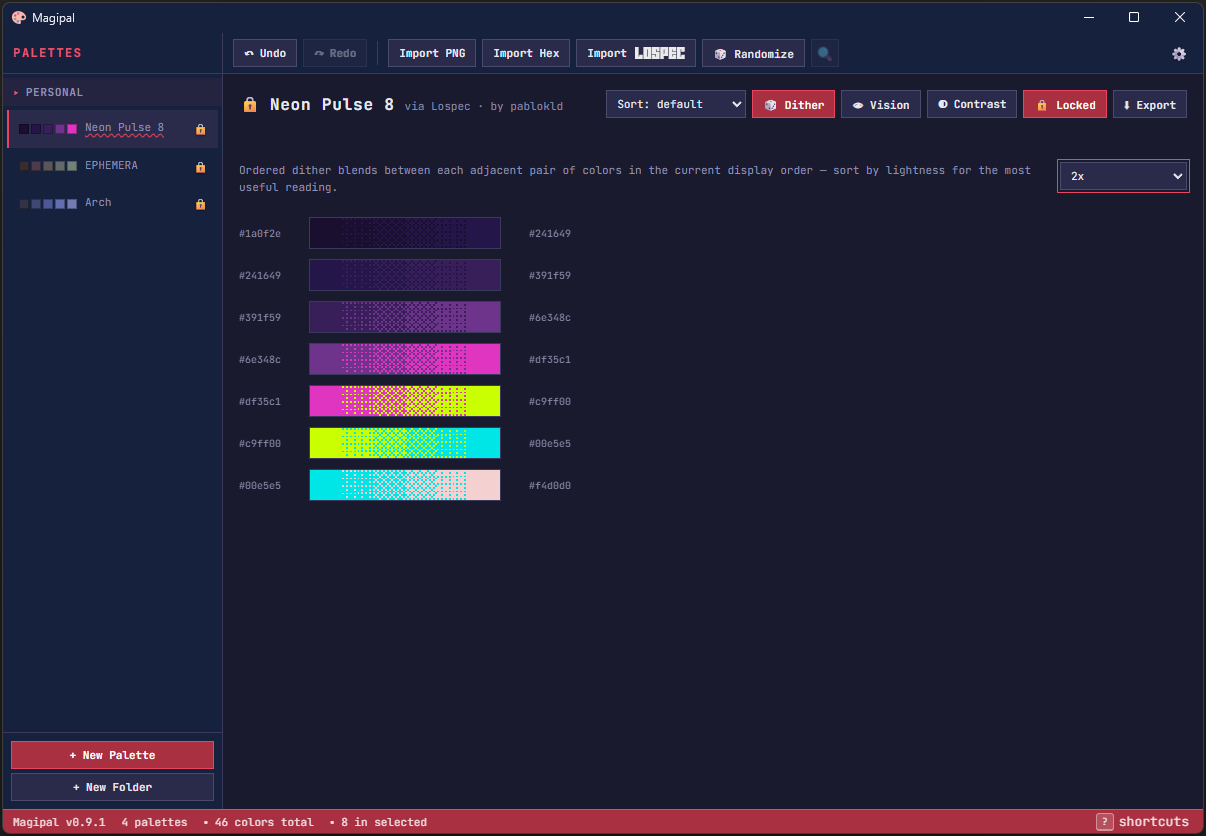Click dither strip from #6e348c to #df35c1
This screenshot has height=836, width=1206.
[x=405, y=359]
